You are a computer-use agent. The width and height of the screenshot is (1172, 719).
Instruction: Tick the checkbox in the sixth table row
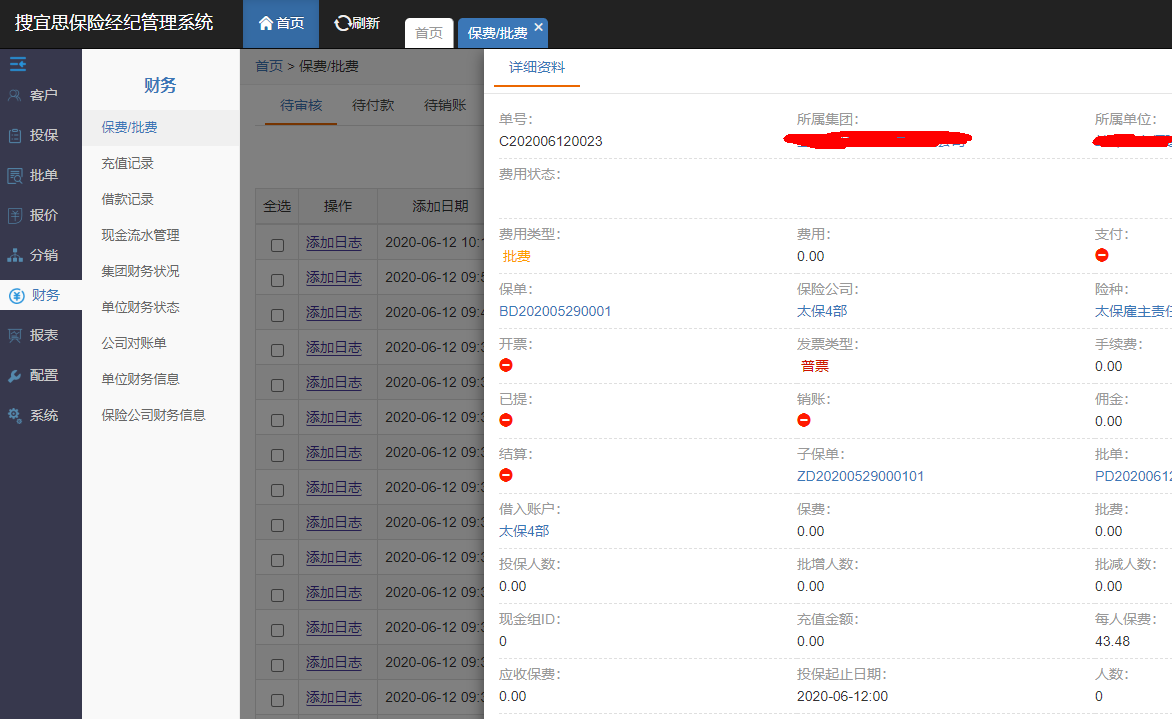pos(277,420)
